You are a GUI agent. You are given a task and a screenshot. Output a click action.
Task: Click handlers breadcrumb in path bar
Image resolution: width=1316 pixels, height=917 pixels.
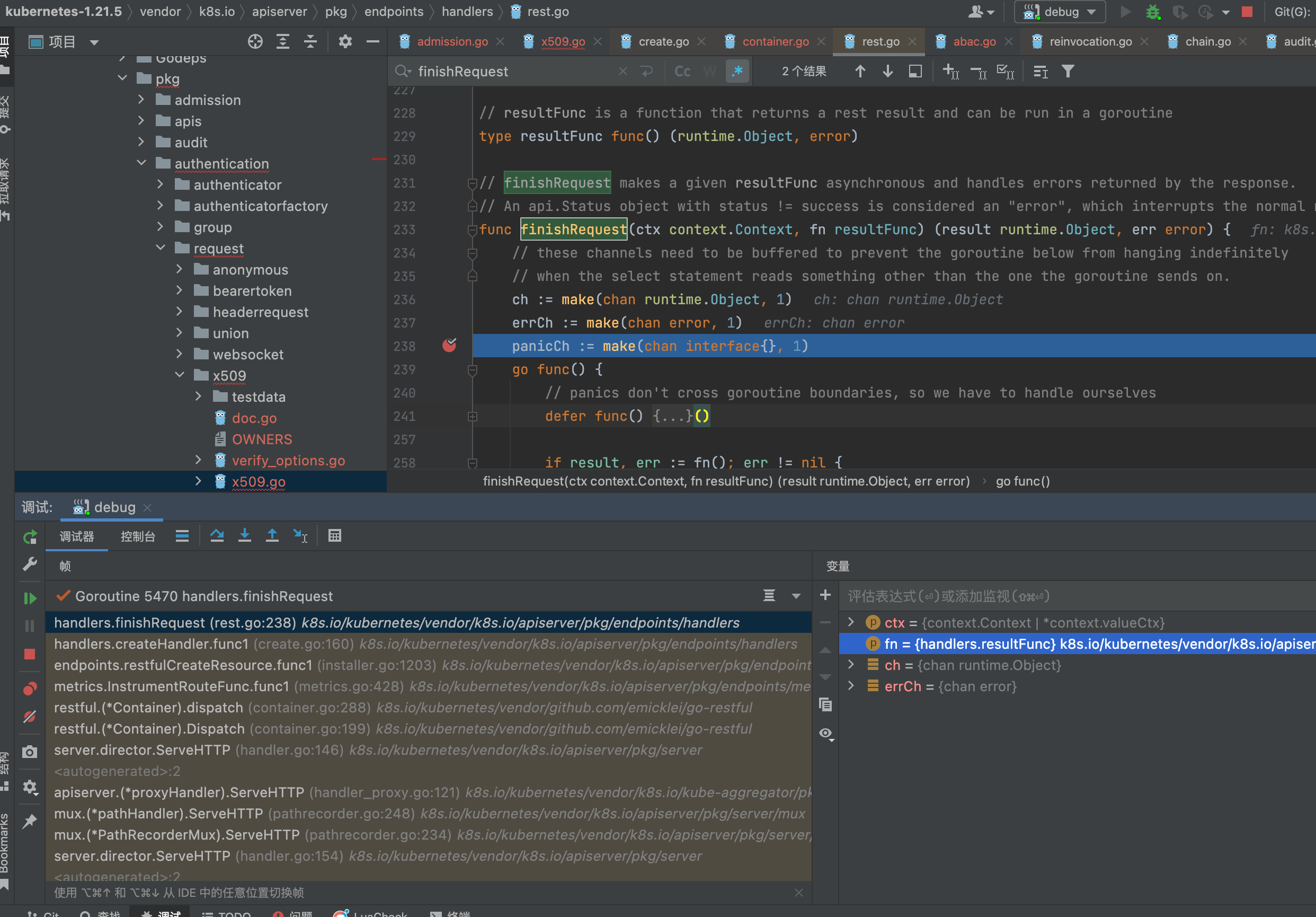pos(467,12)
